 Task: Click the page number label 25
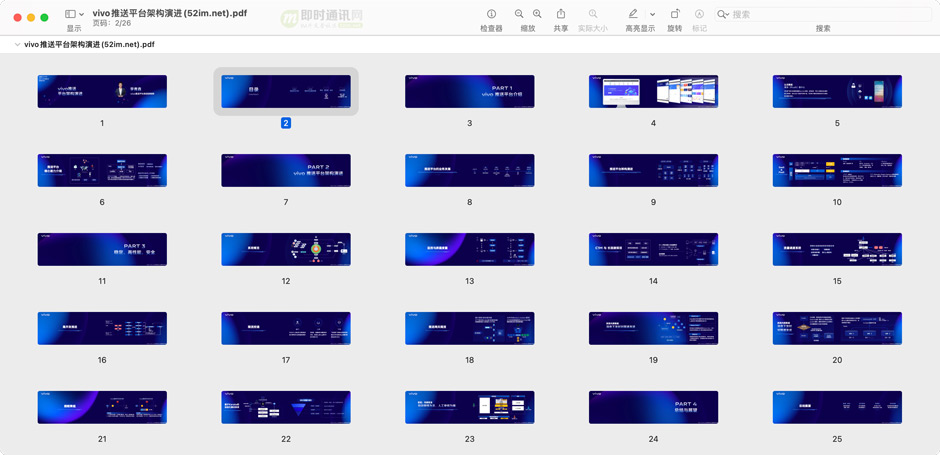[x=837, y=439]
